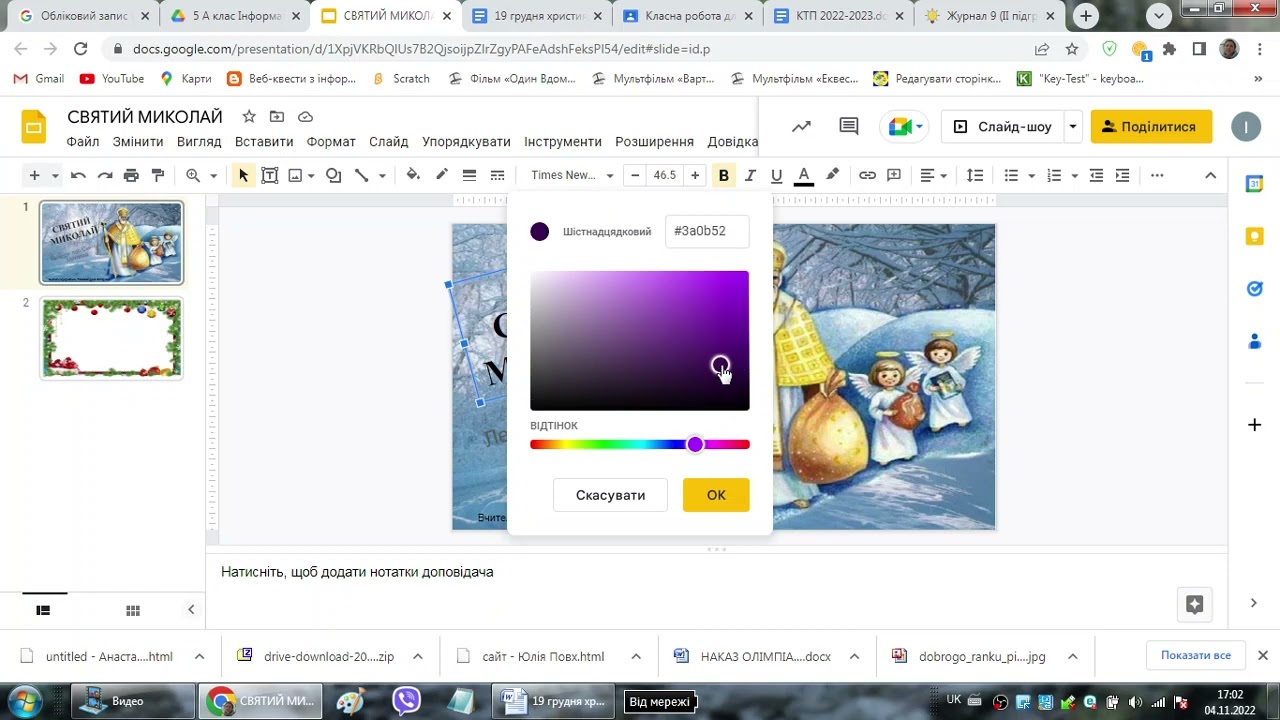Click the Windows Start button
Image resolution: width=1280 pixels, height=720 pixels.
(24, 701)
